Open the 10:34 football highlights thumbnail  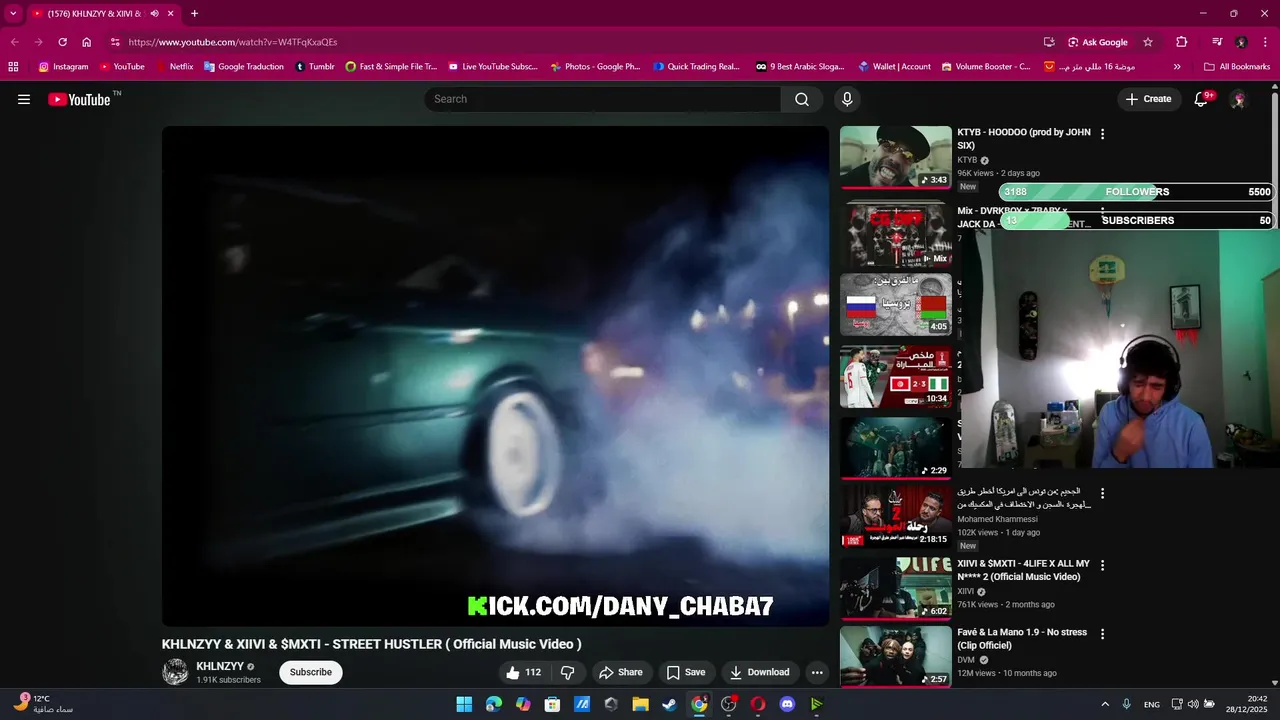click(x=896, y=377)
